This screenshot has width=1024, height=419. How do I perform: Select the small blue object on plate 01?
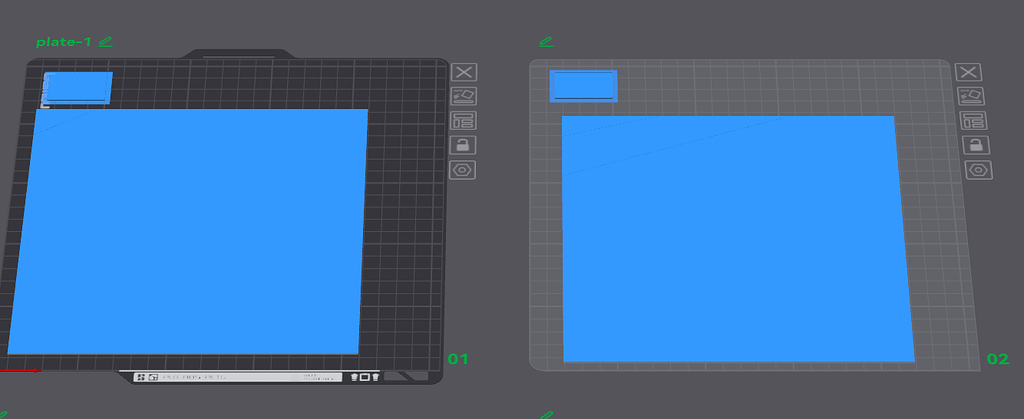click(x=78, y=88)
